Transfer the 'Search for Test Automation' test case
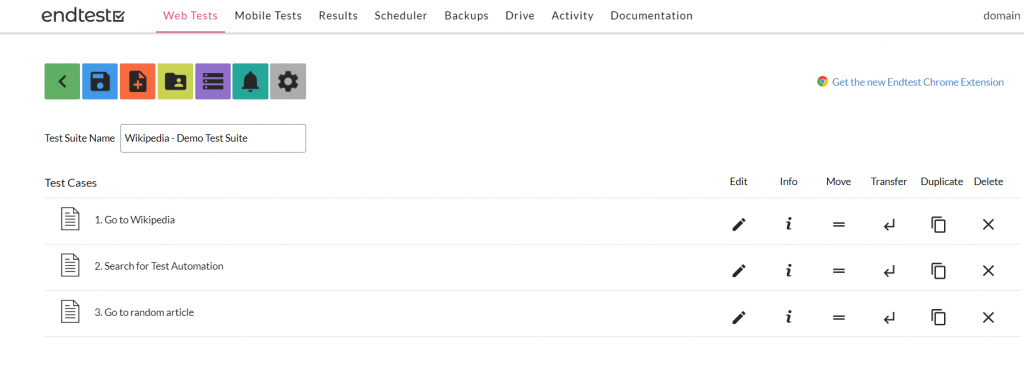 (x=889, y=271)
